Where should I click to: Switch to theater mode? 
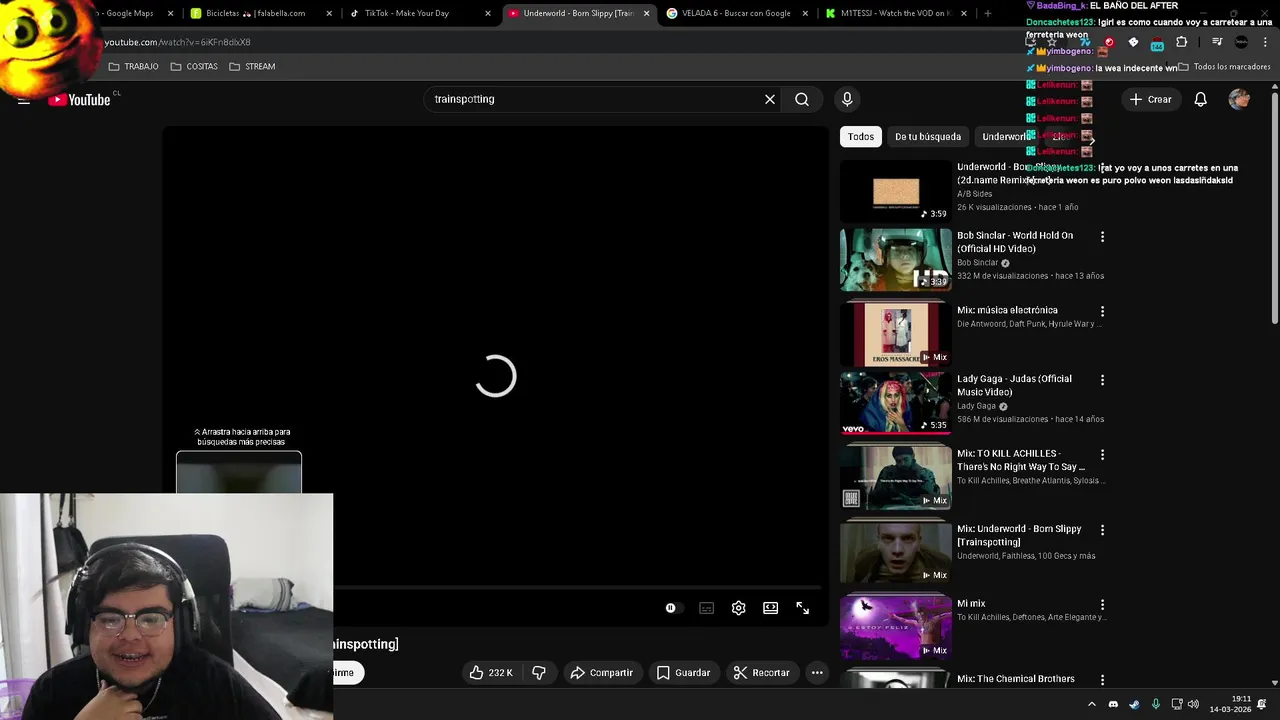pyautogui.click(x=771, y=608)
